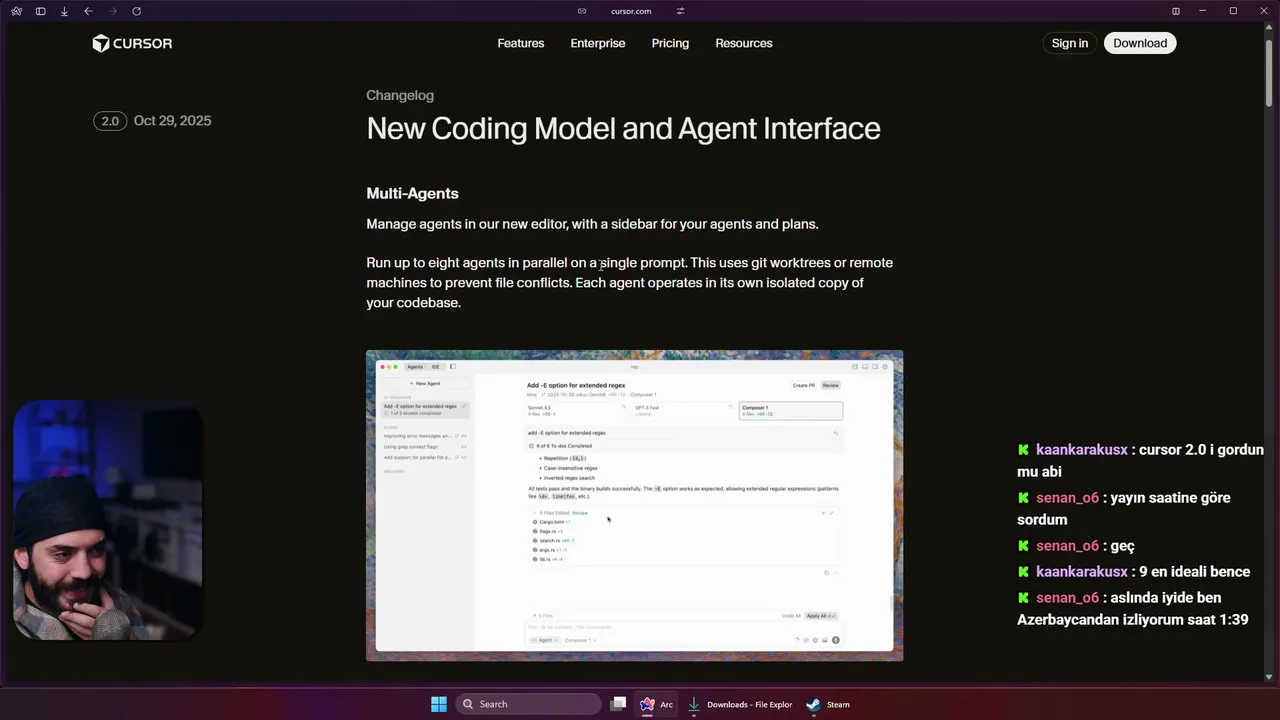Close the Arc browser window
Screen dimensions: 1280x720
pos(1261,11)
